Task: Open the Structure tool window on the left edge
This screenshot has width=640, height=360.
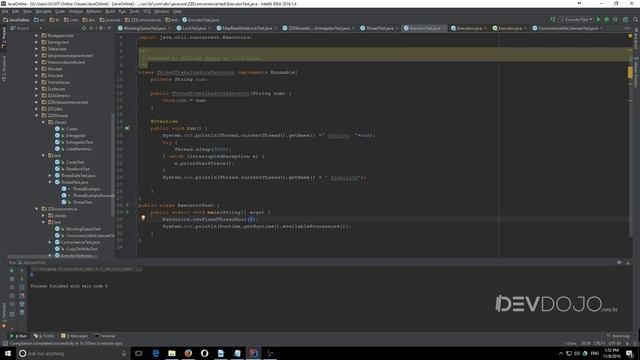Action: [4, 69]
